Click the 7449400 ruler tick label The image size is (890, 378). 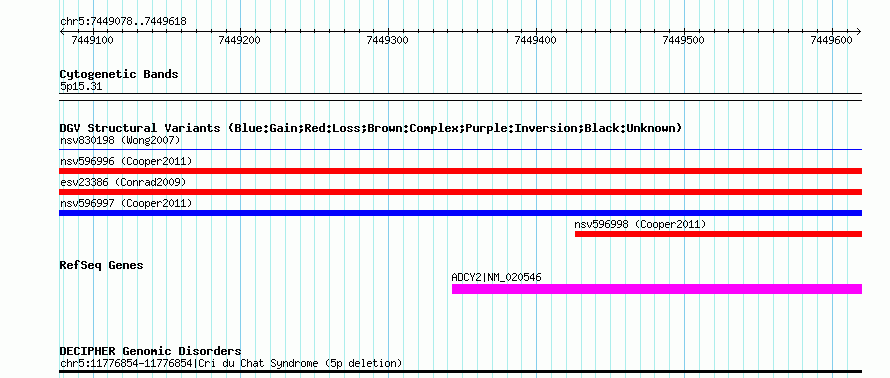click(535, 40)
